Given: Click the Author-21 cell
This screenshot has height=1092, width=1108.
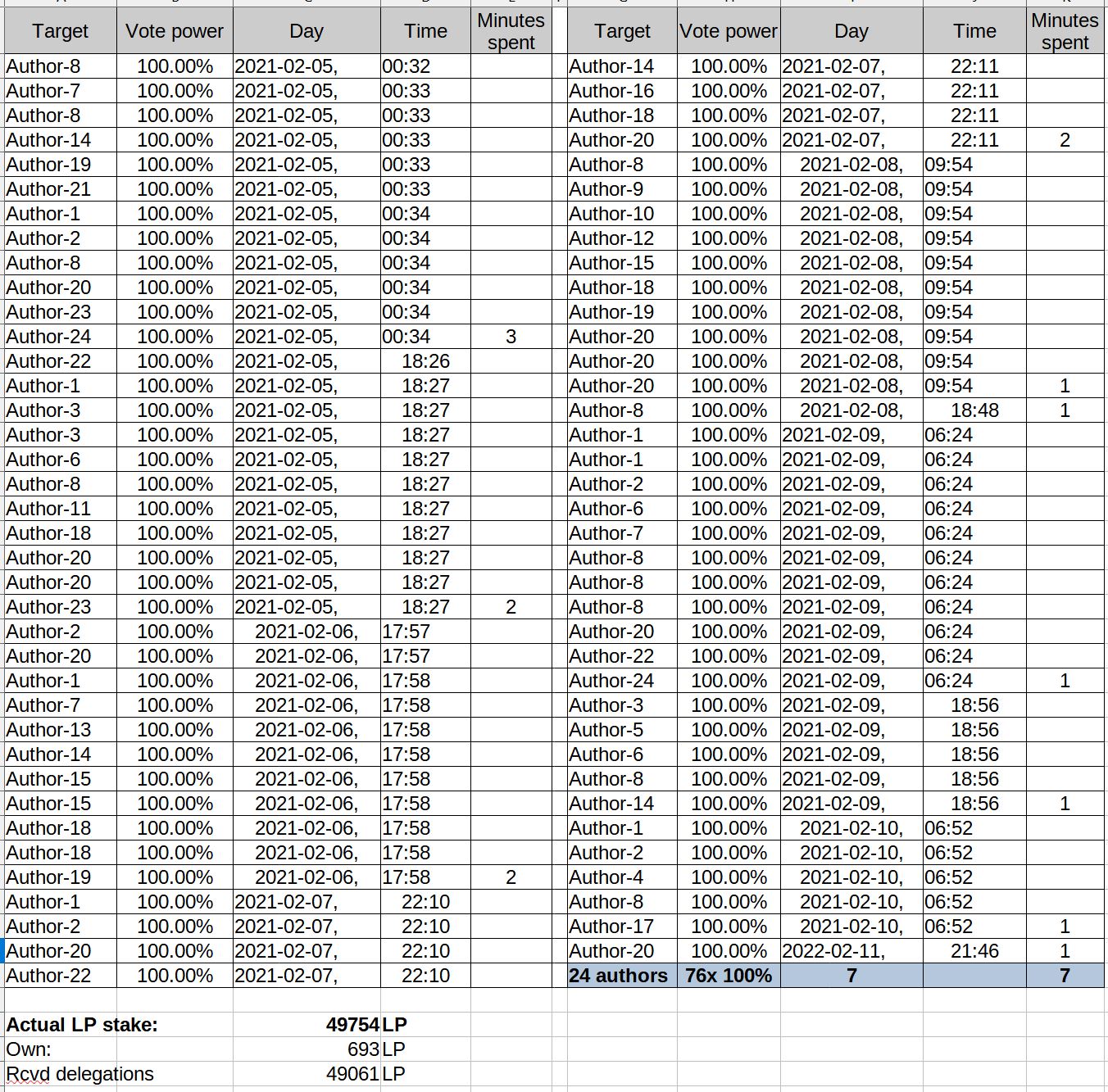Looking at the screenshot, I should (x=61, y=189).
